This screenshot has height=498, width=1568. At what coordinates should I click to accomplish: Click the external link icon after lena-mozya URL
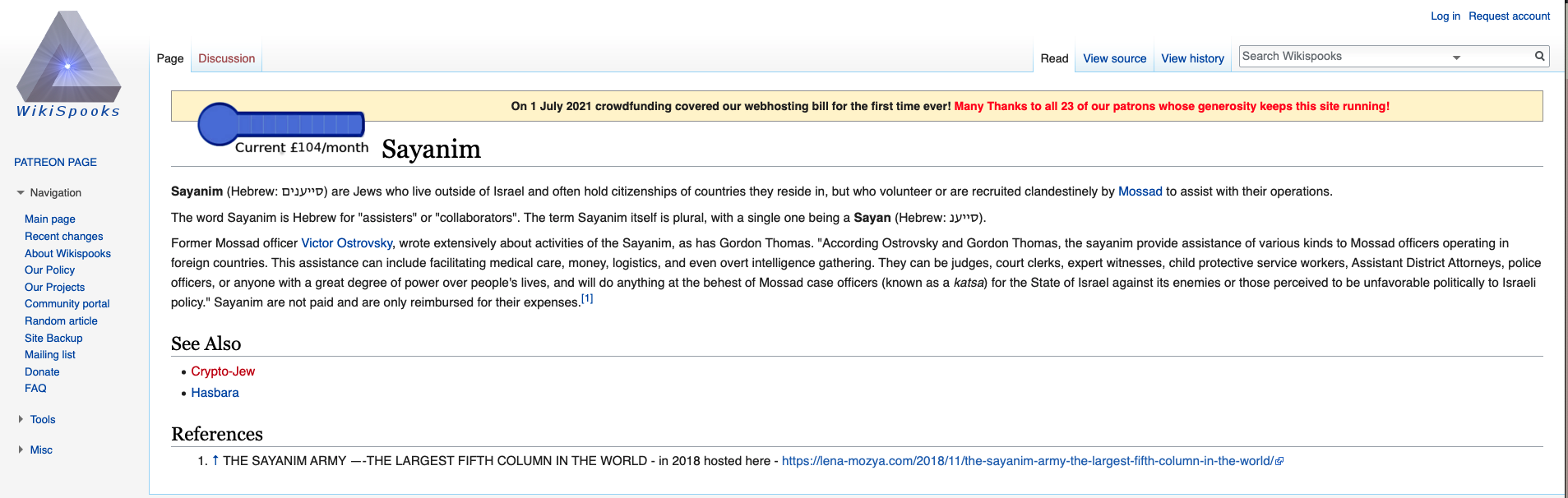coord(1279,462)
